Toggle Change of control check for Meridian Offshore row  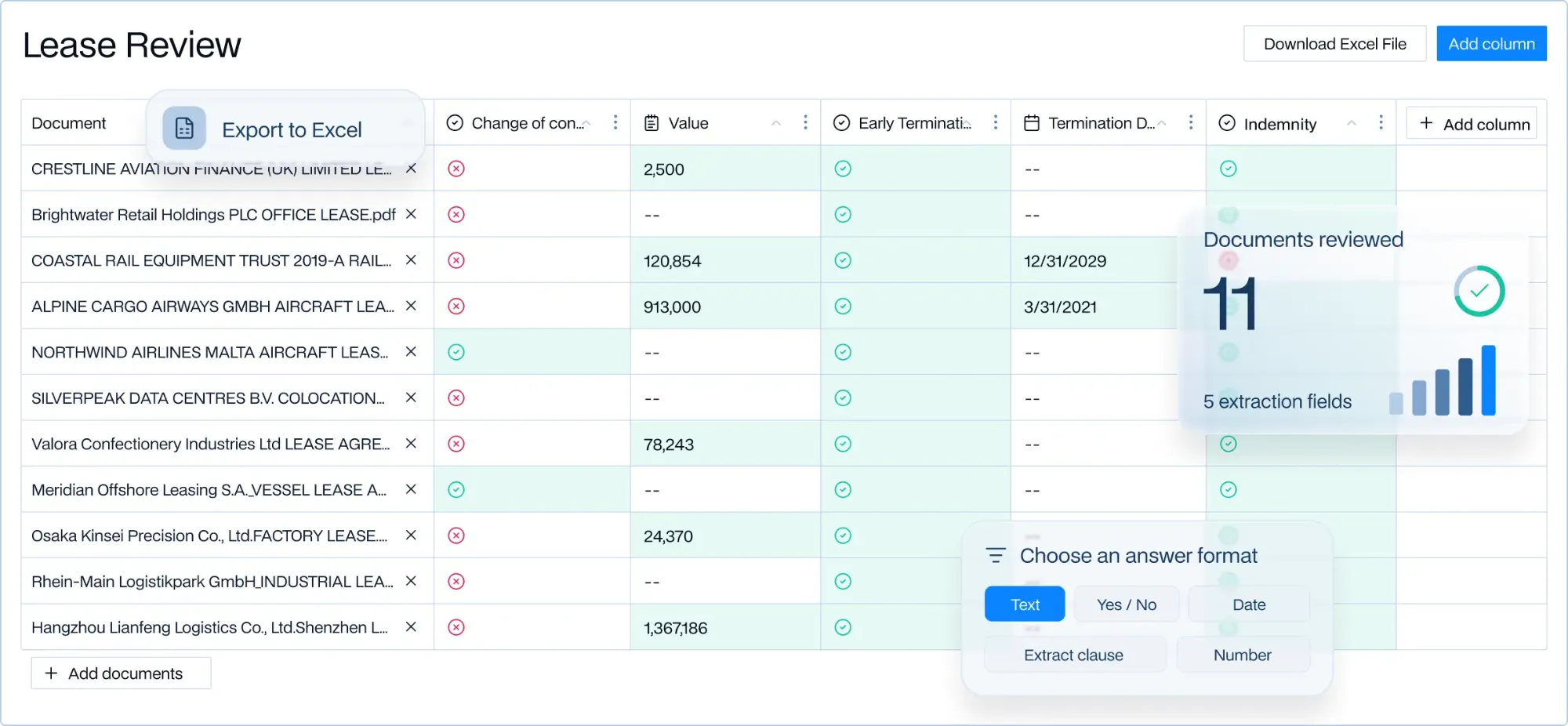click(x=456, y=489)
